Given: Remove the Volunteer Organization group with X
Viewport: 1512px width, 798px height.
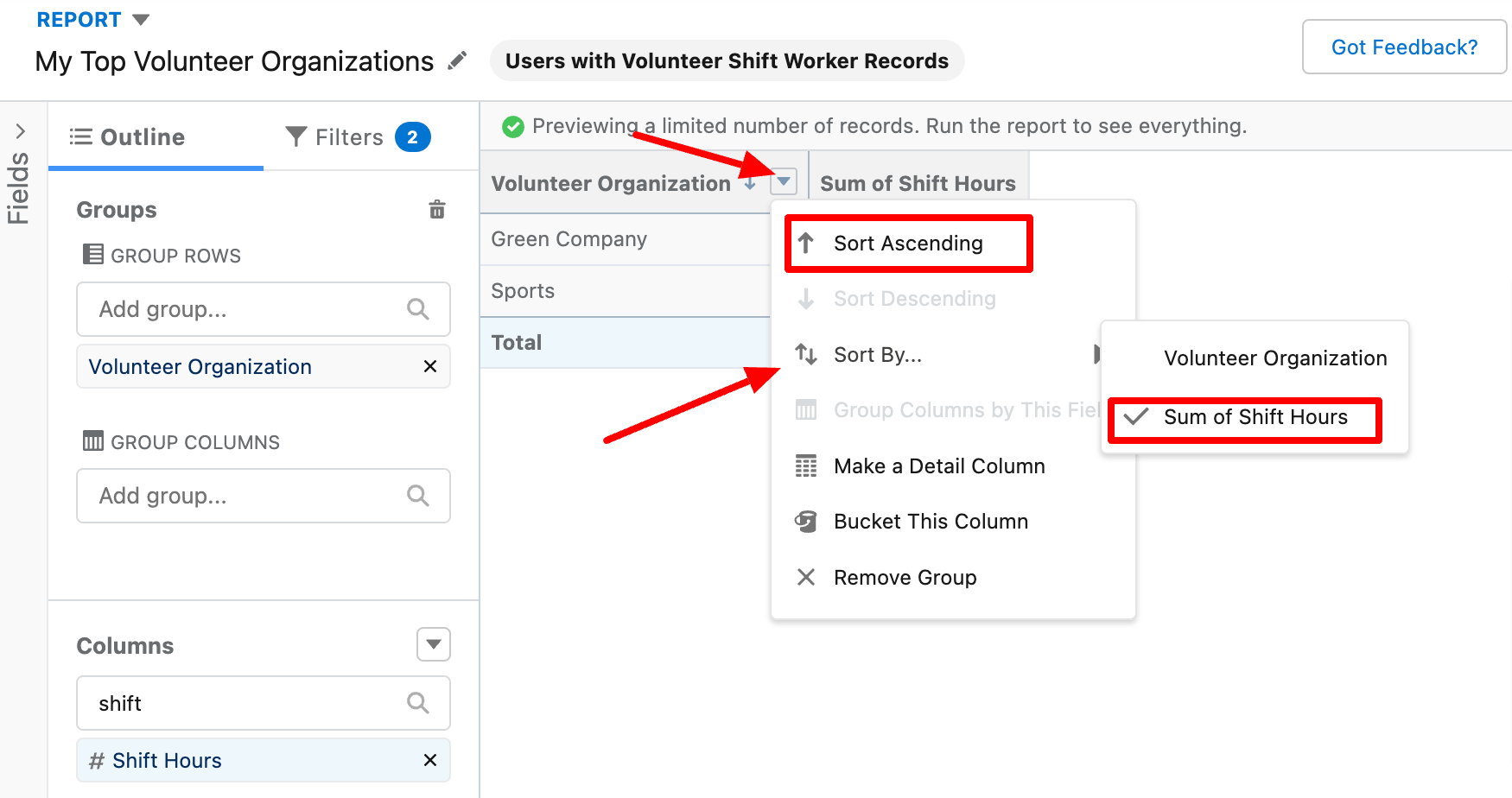Looking at the screenshot, I should 429,366.
